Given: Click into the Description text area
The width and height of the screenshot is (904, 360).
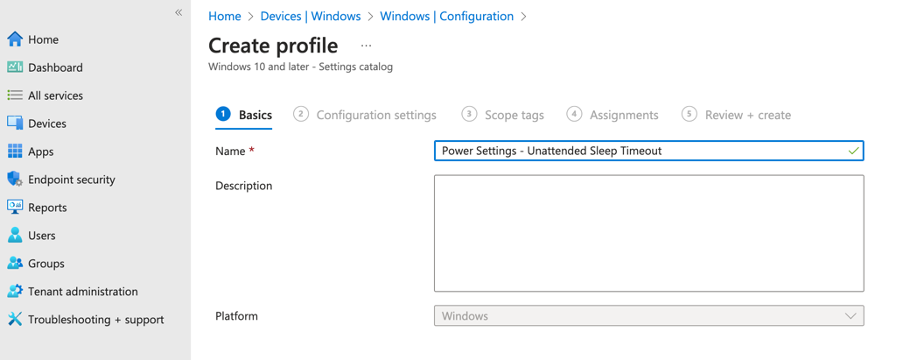Looking at the screenshot, I should [649, 233].
